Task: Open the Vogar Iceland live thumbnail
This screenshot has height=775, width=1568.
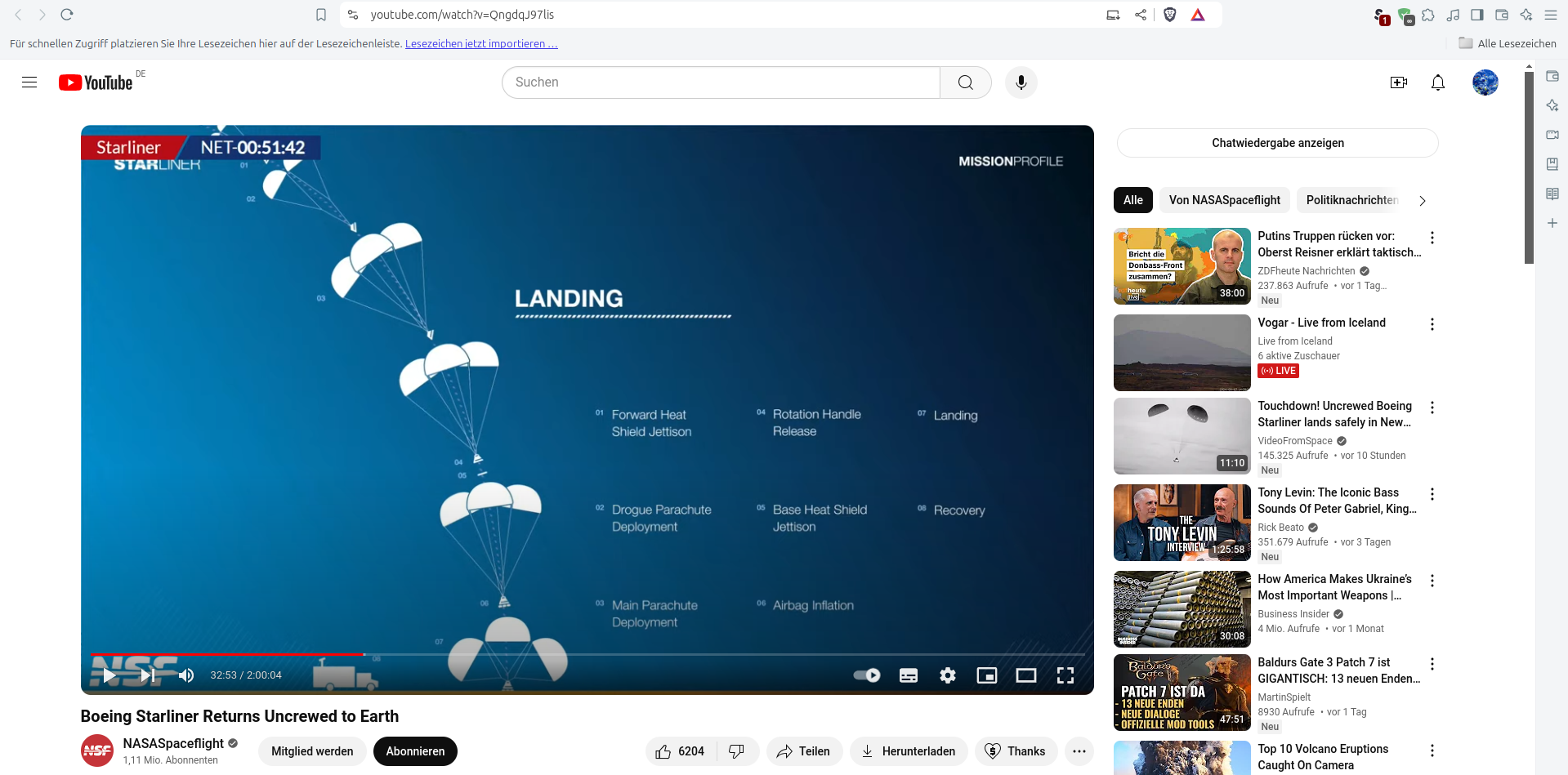Action: tap(1182, 353)
